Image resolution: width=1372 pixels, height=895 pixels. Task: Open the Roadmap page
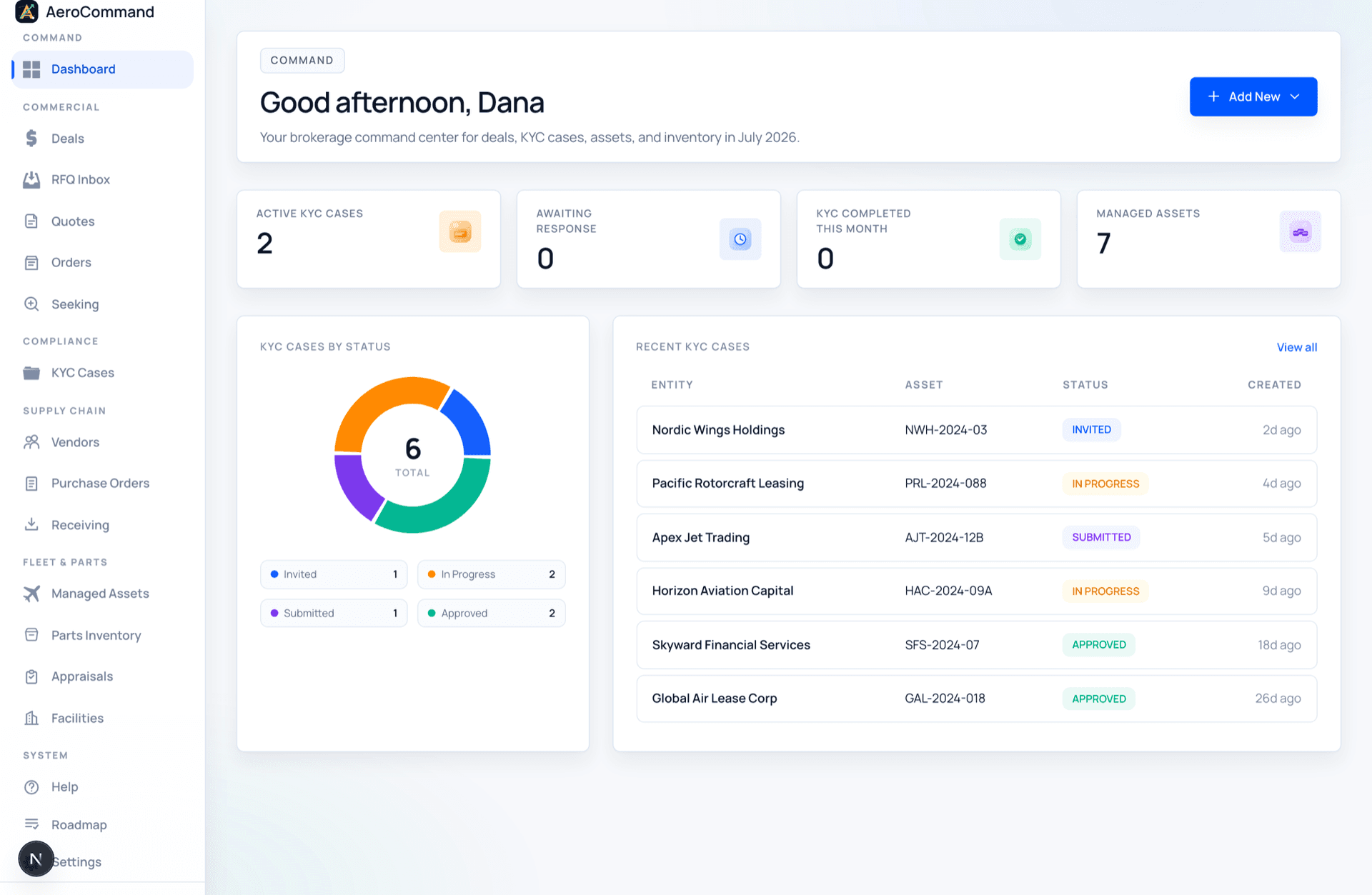pyautogui.click(x=103, y=824)
